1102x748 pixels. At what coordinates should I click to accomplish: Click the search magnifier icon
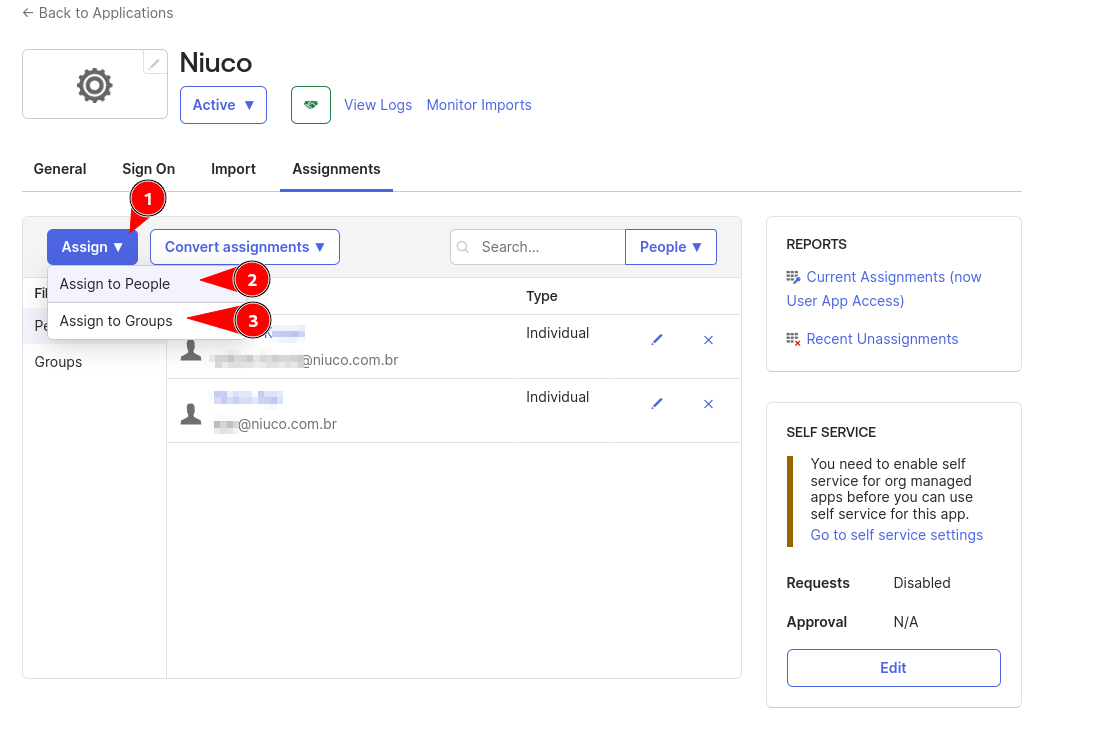coord(463,247)
